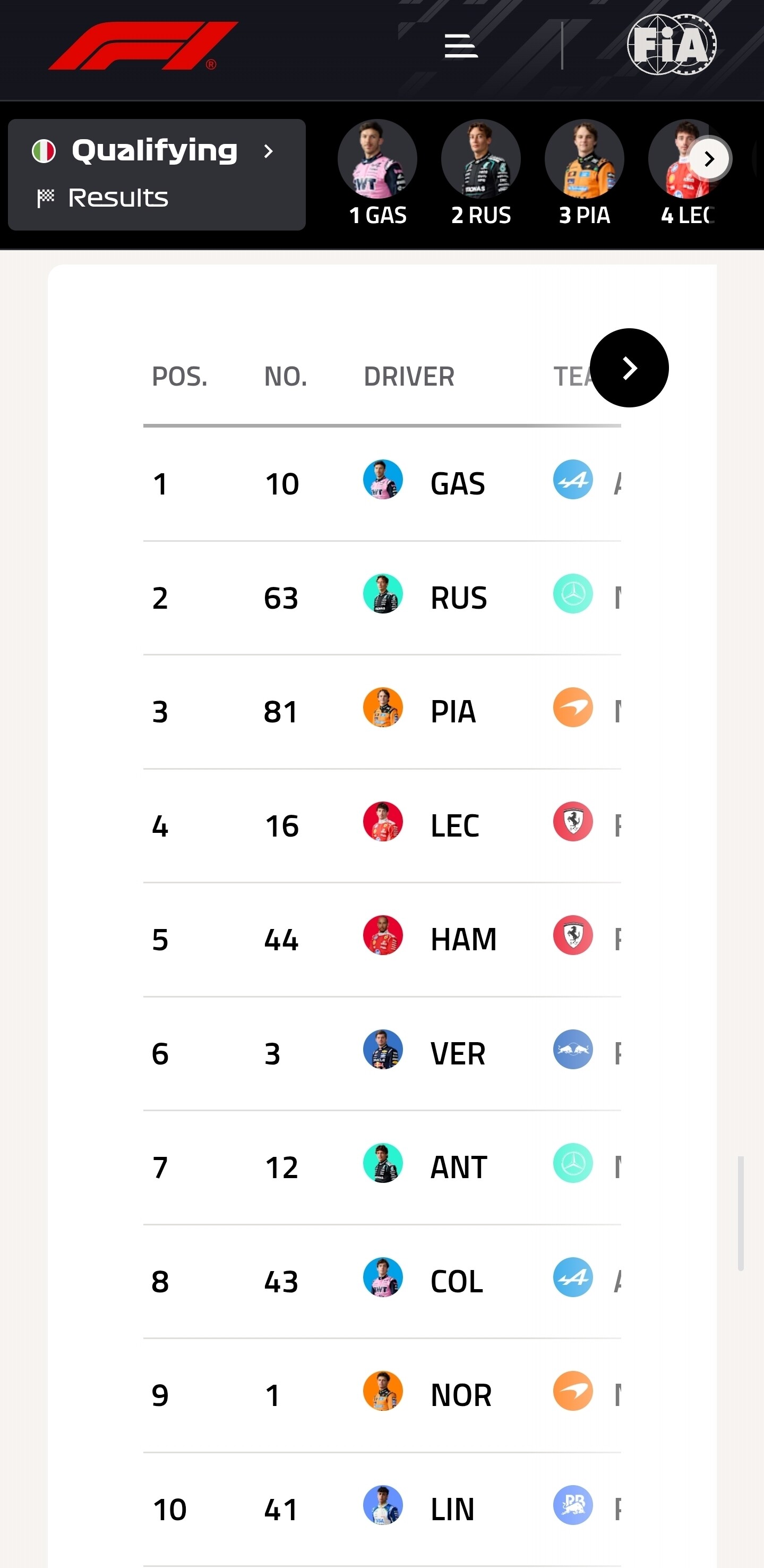Viewport: 764px width, 1568px height.
Task: Select the POS. column header
Action: pos(179,377)
